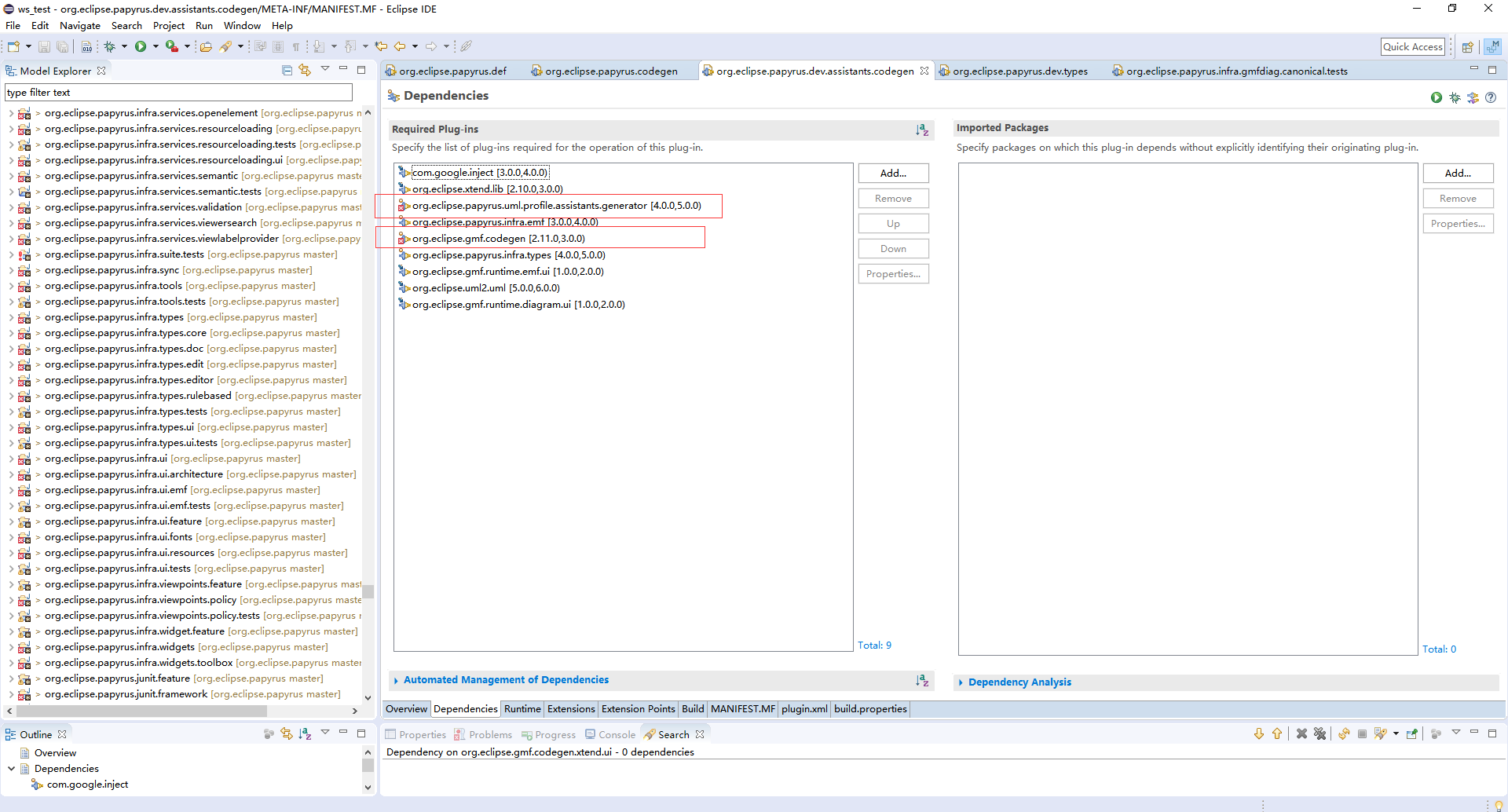Collapse the Dependencies node in Outline
This screenshot has width=1508, height=812.
(11, 769)
